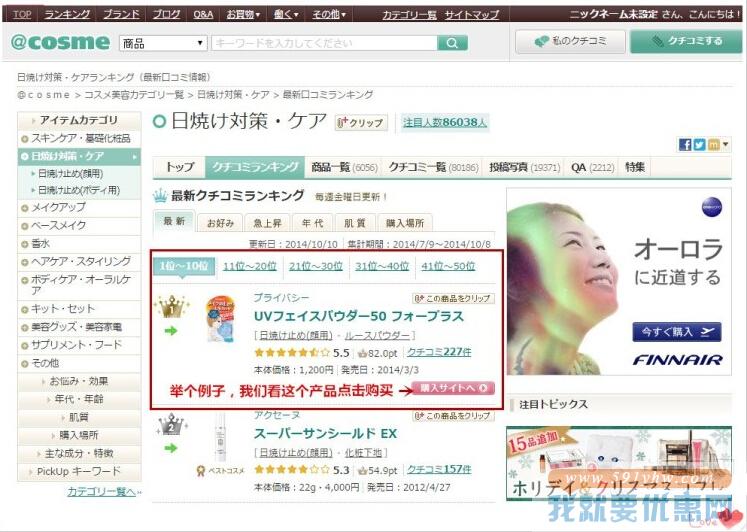Switch to 特集 tab
The height and width of the screenshot is (532, 747).
635,167
